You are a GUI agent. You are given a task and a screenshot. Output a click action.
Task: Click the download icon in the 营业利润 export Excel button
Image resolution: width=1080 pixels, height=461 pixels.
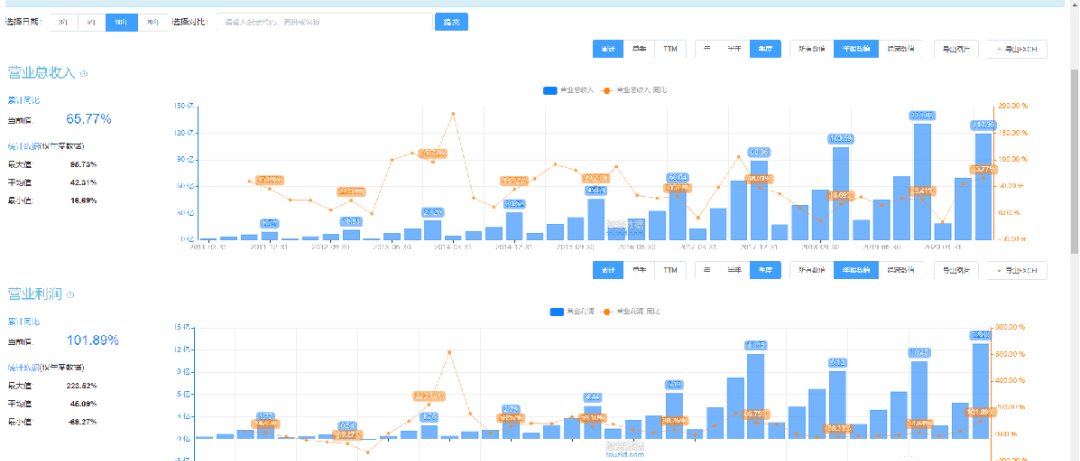999,271
